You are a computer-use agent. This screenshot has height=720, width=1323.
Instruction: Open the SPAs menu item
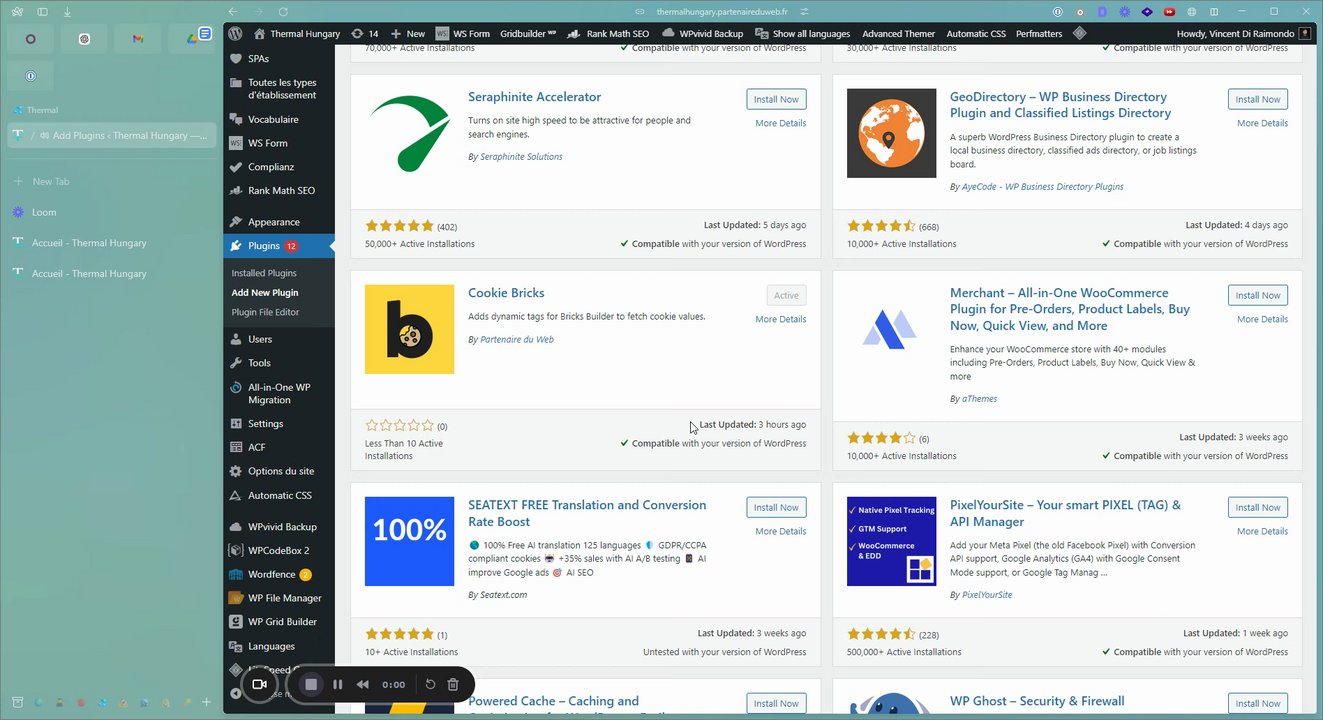(279, 59)
